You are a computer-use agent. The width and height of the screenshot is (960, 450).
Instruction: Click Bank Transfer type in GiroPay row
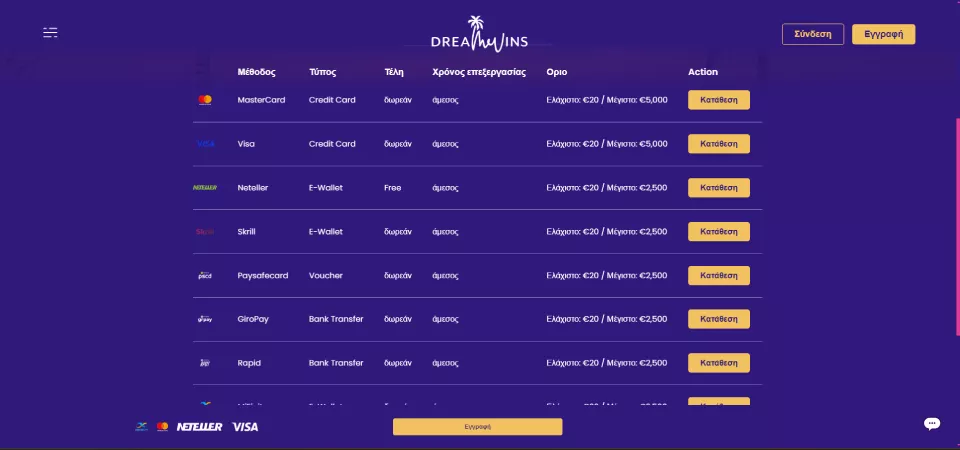coord(336,319)
